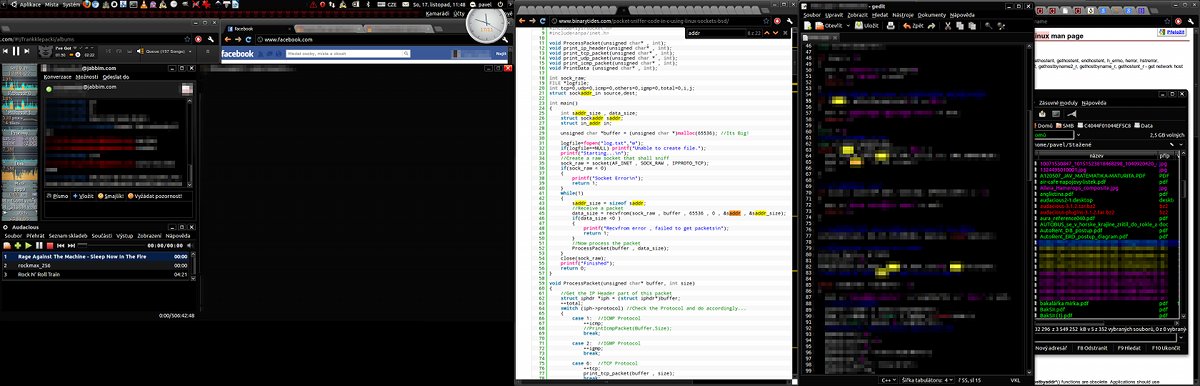Click the 'addr' find box in code browser
This screenshot has width=1200, height=386.
pos(716,33)
